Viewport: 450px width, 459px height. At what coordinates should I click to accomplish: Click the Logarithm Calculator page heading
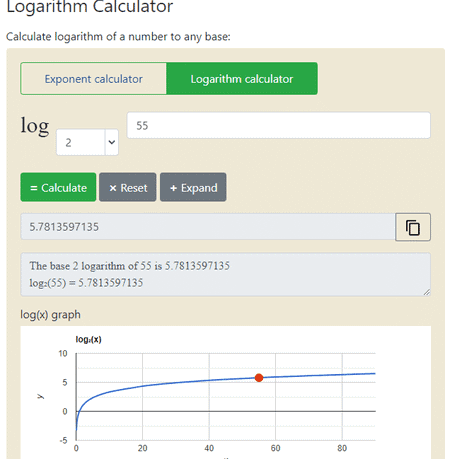click(90, 7)
